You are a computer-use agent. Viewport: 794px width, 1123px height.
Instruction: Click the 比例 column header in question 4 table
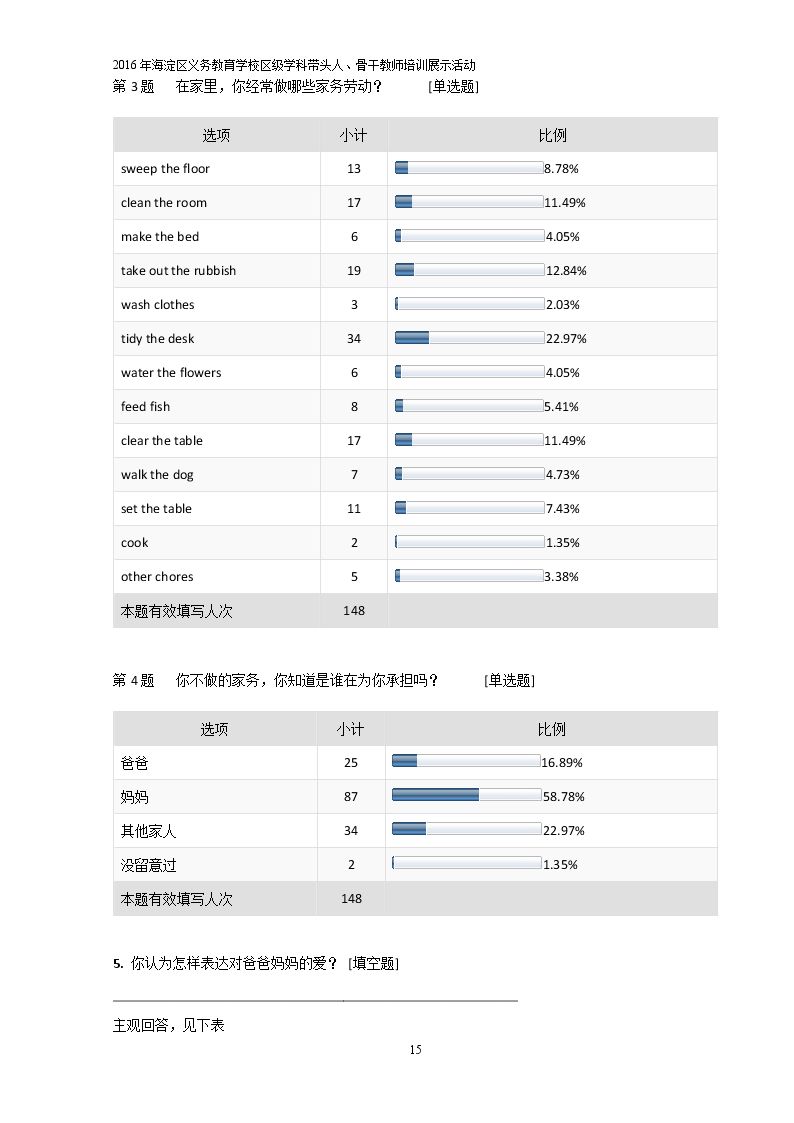pyautogui.click(x=551, y=729)
